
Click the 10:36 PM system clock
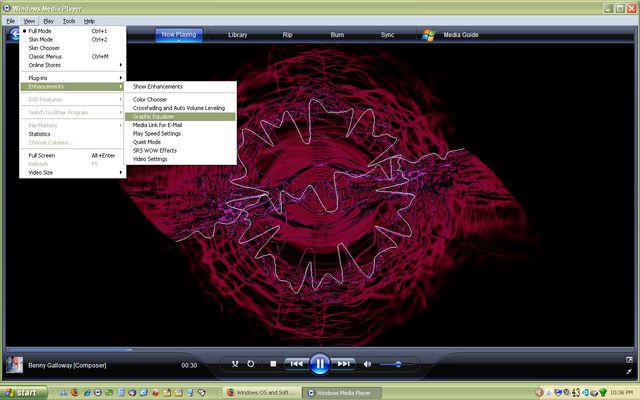[x=622, y=393]
